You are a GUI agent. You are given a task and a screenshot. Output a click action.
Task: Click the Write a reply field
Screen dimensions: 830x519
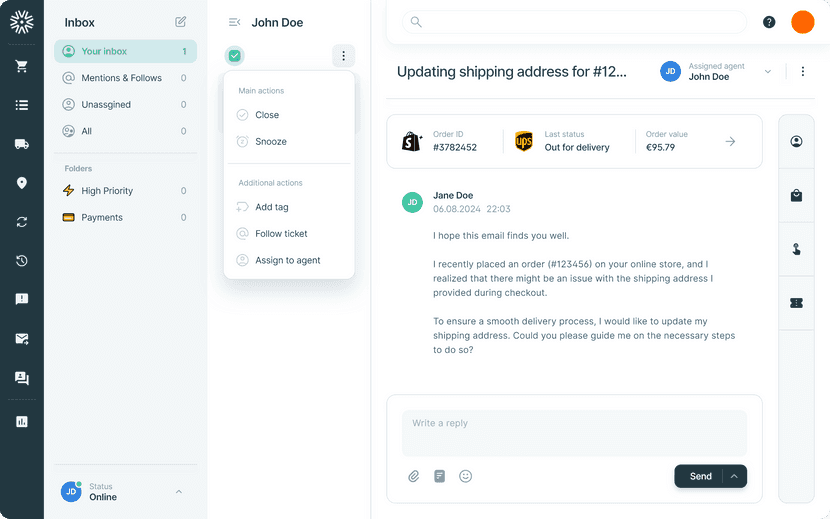[574, 432]
